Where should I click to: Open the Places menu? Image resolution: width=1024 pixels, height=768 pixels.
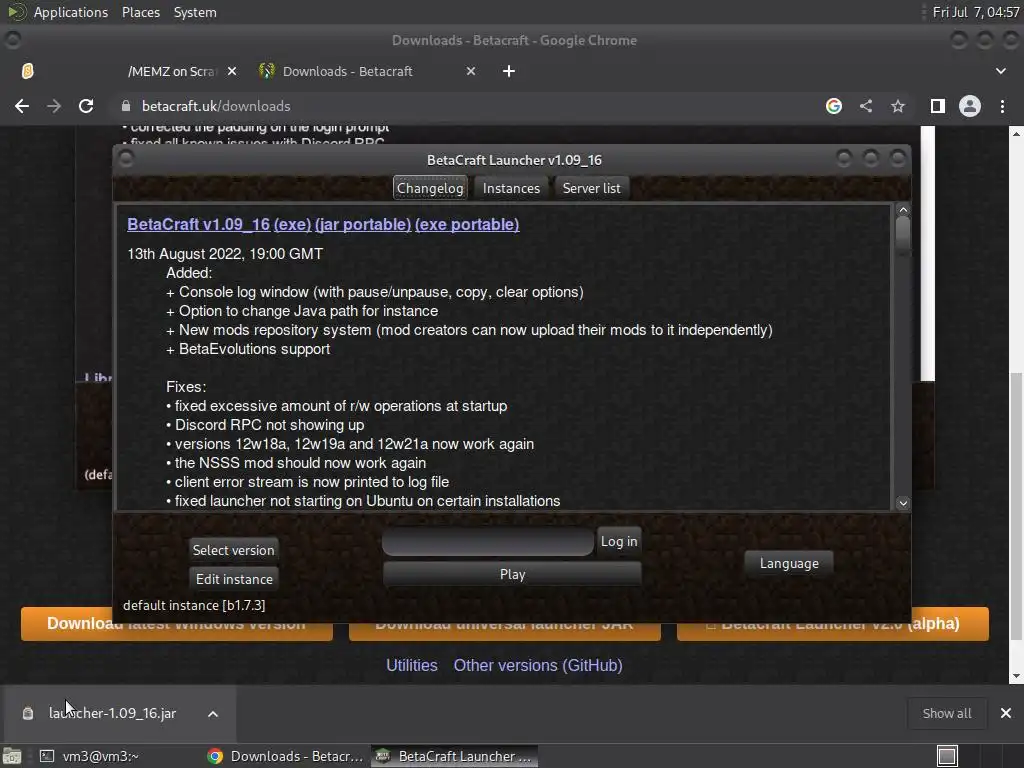point(140,12)
